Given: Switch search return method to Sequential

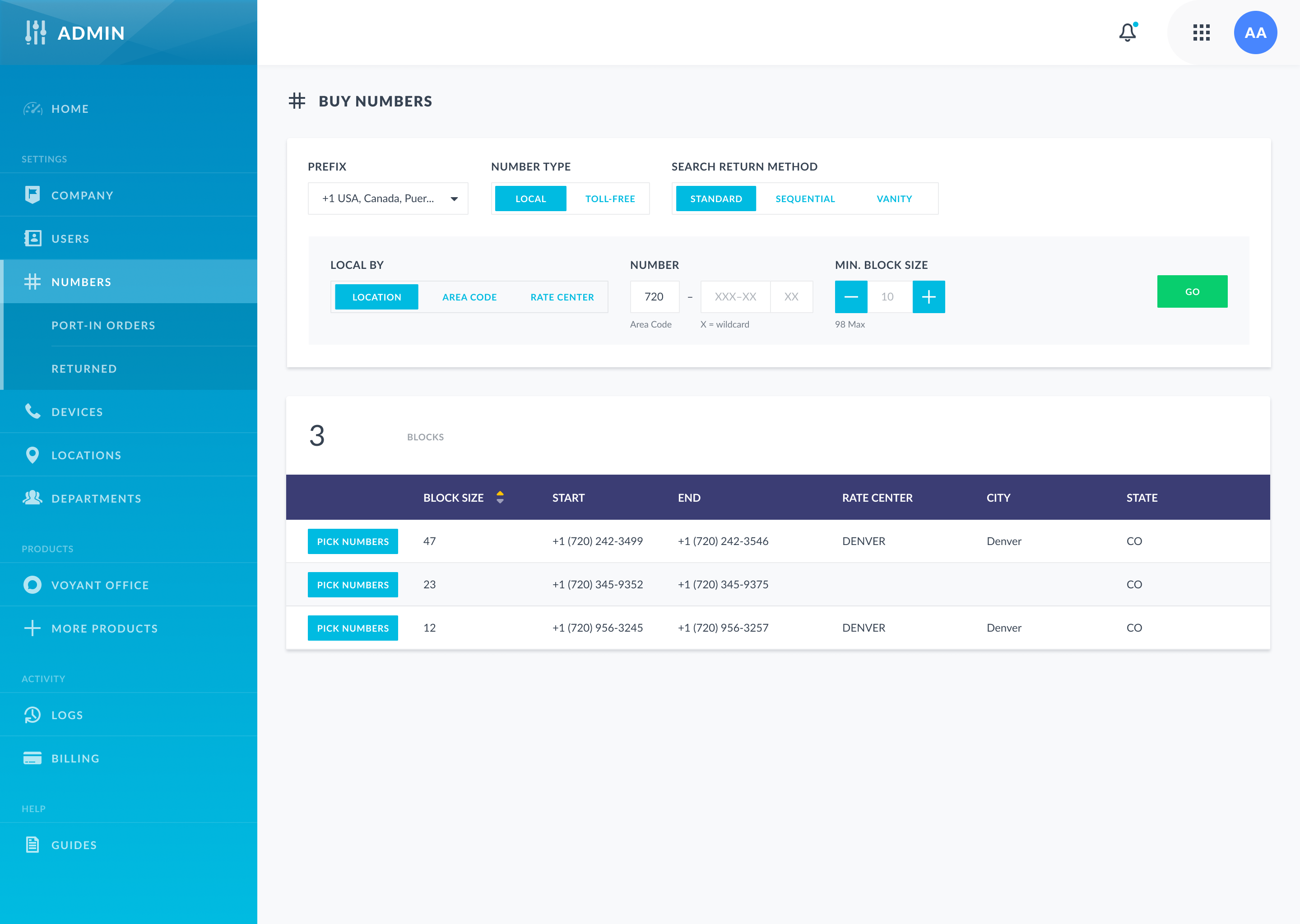Looking at the screenshot, I should click(805, 199).
